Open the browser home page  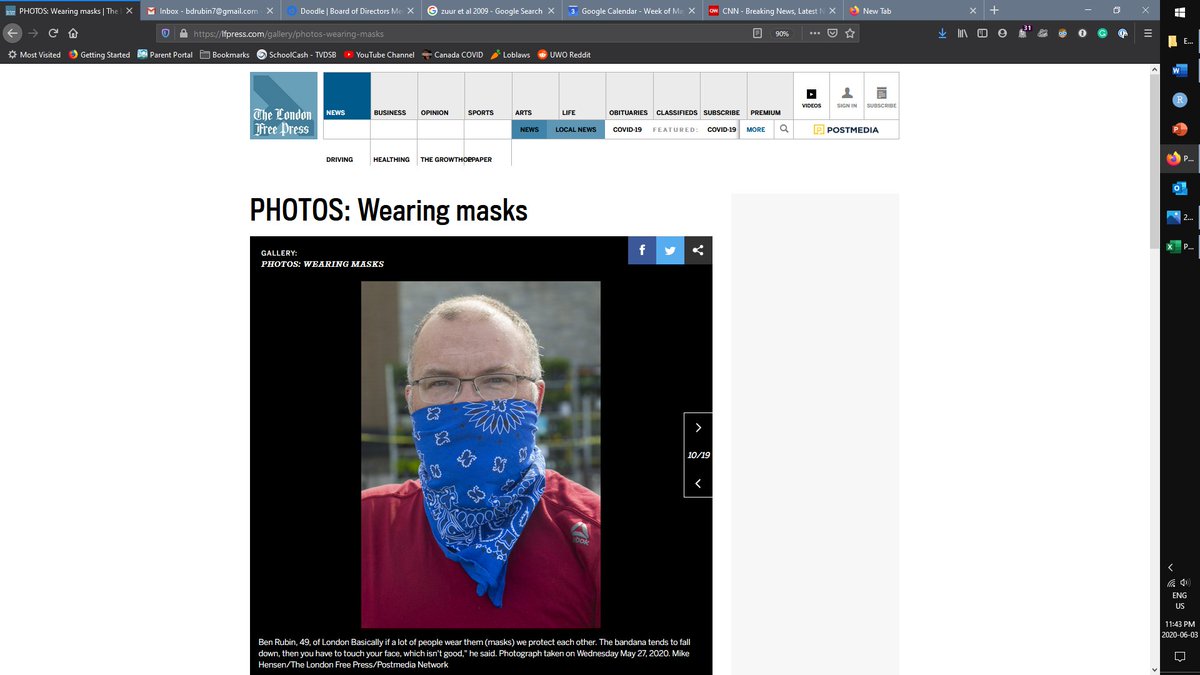73,32
